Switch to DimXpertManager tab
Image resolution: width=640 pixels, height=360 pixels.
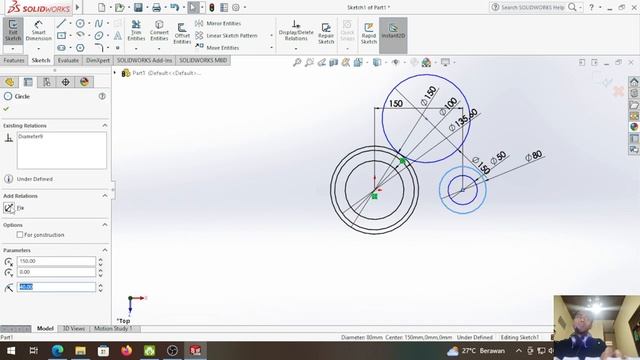[x=65, y=82]
